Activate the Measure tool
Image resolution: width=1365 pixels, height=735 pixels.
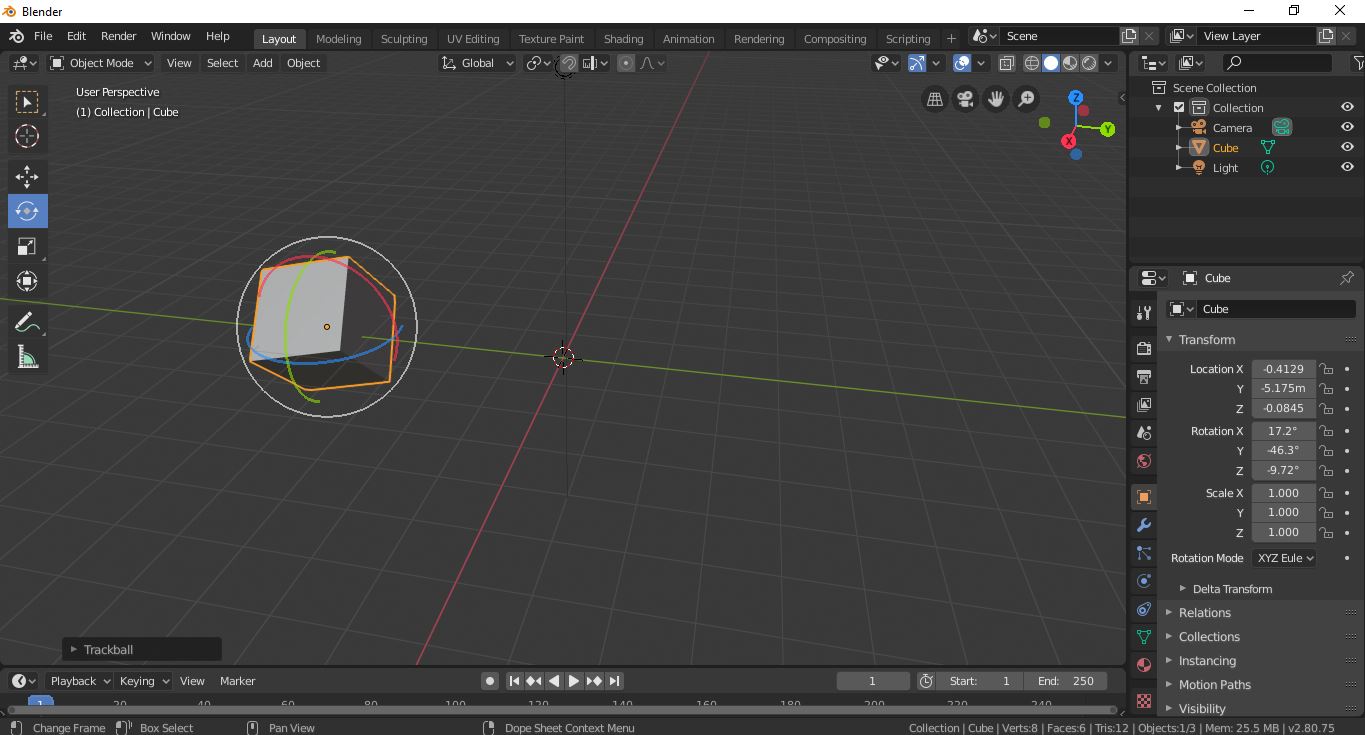(x=27, y=356)
